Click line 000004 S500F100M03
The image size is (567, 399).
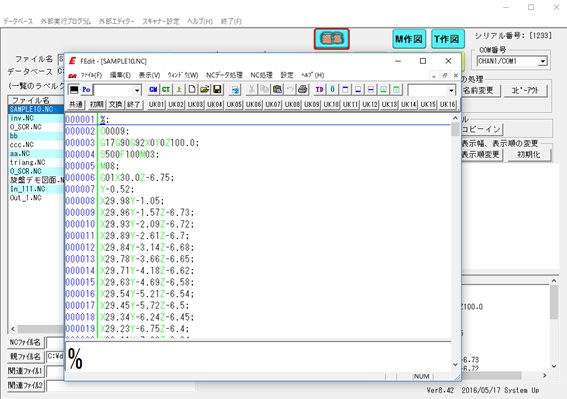coord(130,154)
